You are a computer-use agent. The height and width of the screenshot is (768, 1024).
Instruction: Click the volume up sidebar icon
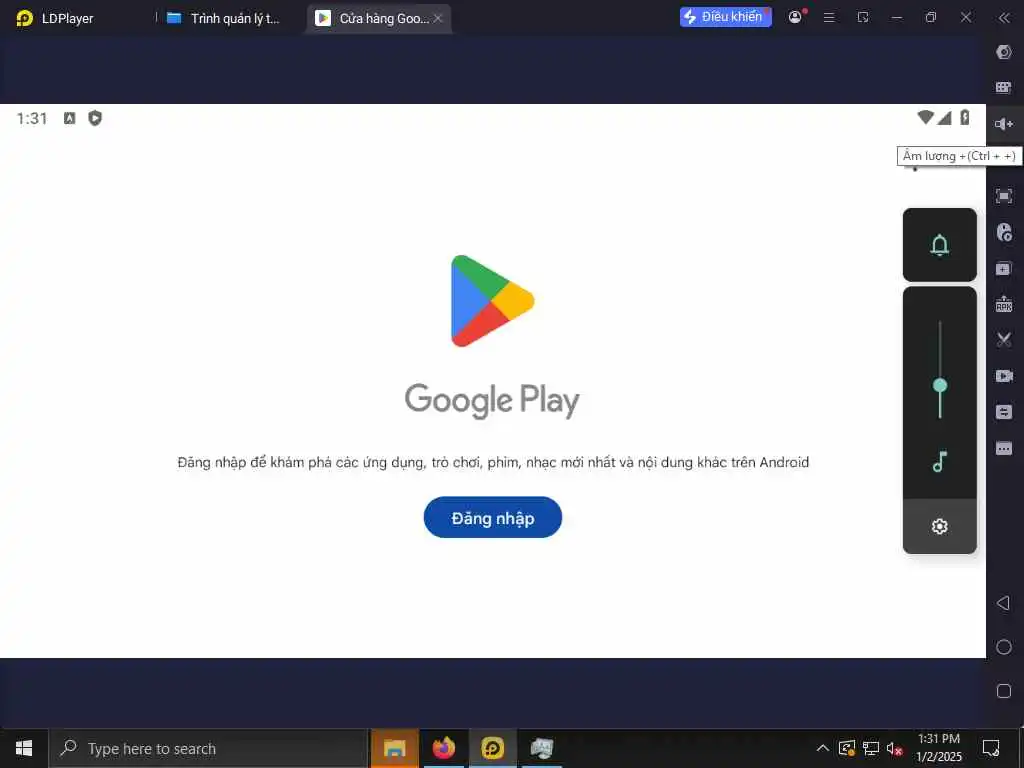click(1004, 124)
